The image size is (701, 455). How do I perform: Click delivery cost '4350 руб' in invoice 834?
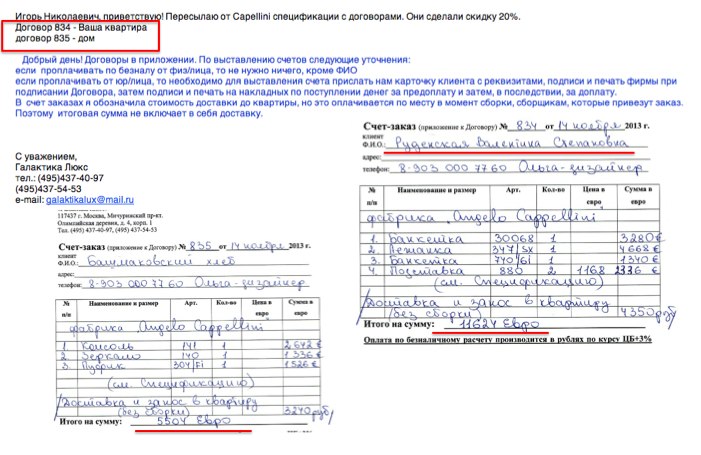648,312
